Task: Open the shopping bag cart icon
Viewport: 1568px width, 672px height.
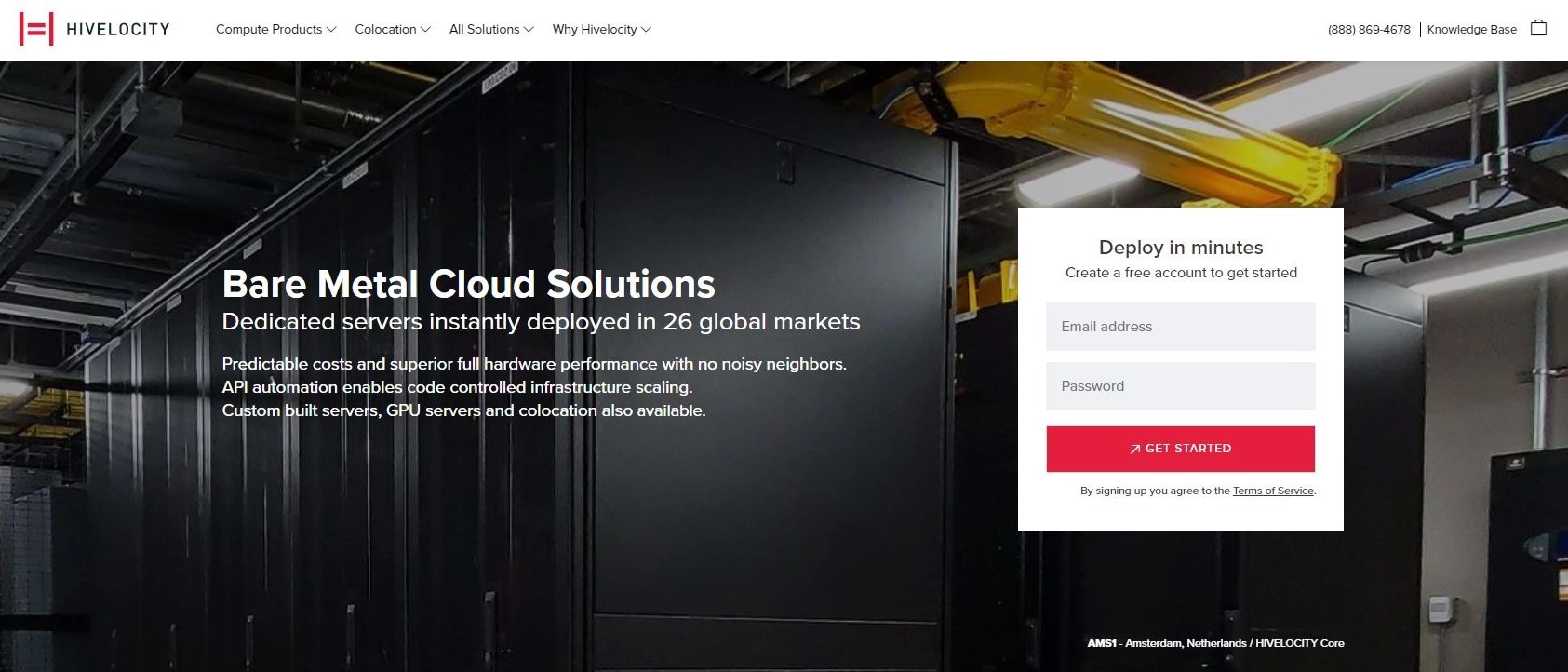Action: pos(1539,28)
